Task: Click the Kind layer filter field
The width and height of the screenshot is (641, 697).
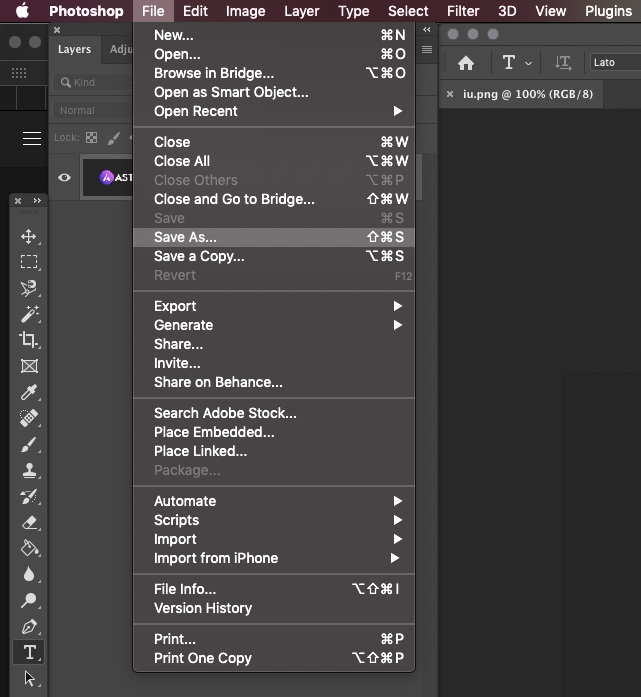Action: point(92,82)
